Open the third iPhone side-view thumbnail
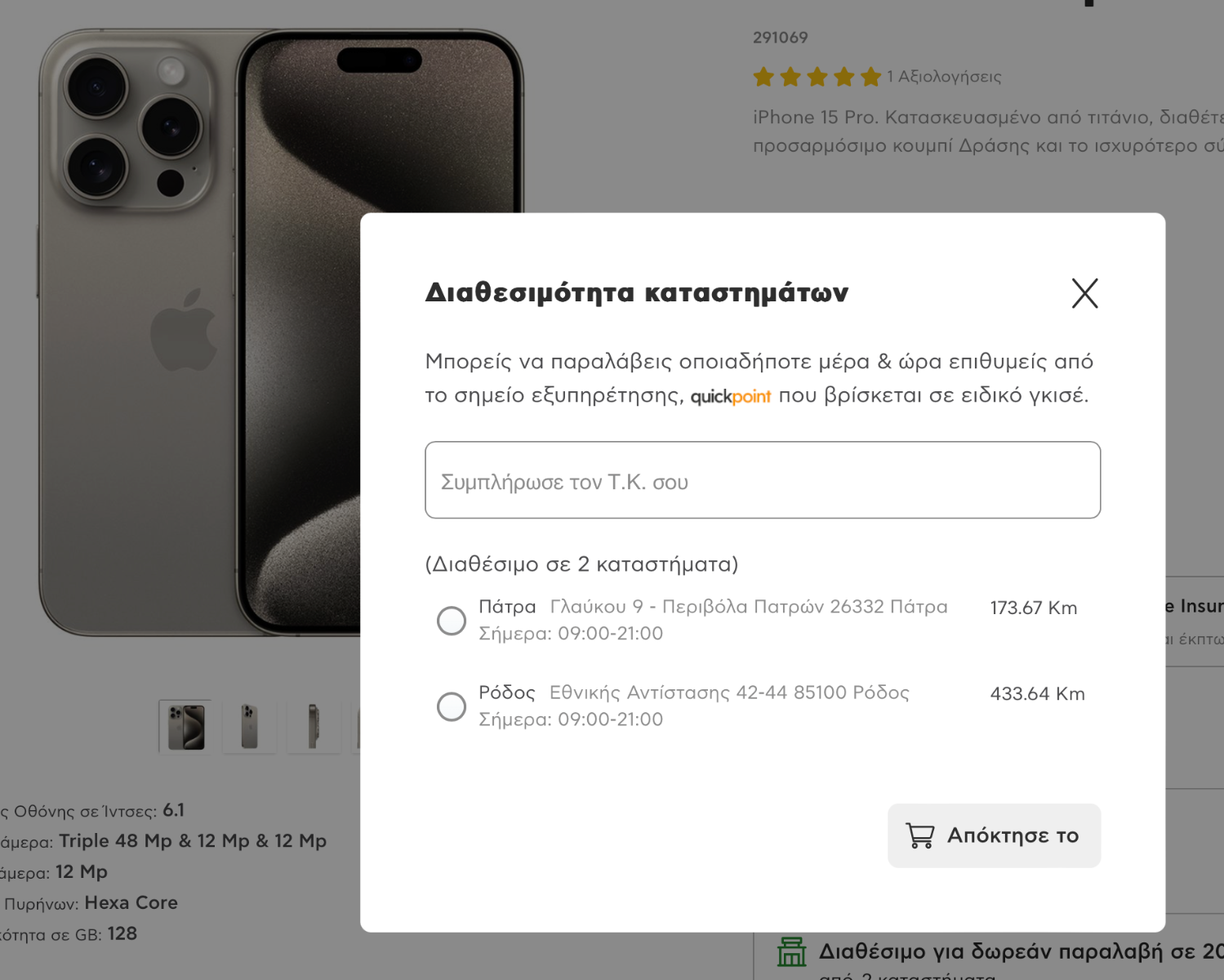This screenshot has width=1224, height=980. 314,726
